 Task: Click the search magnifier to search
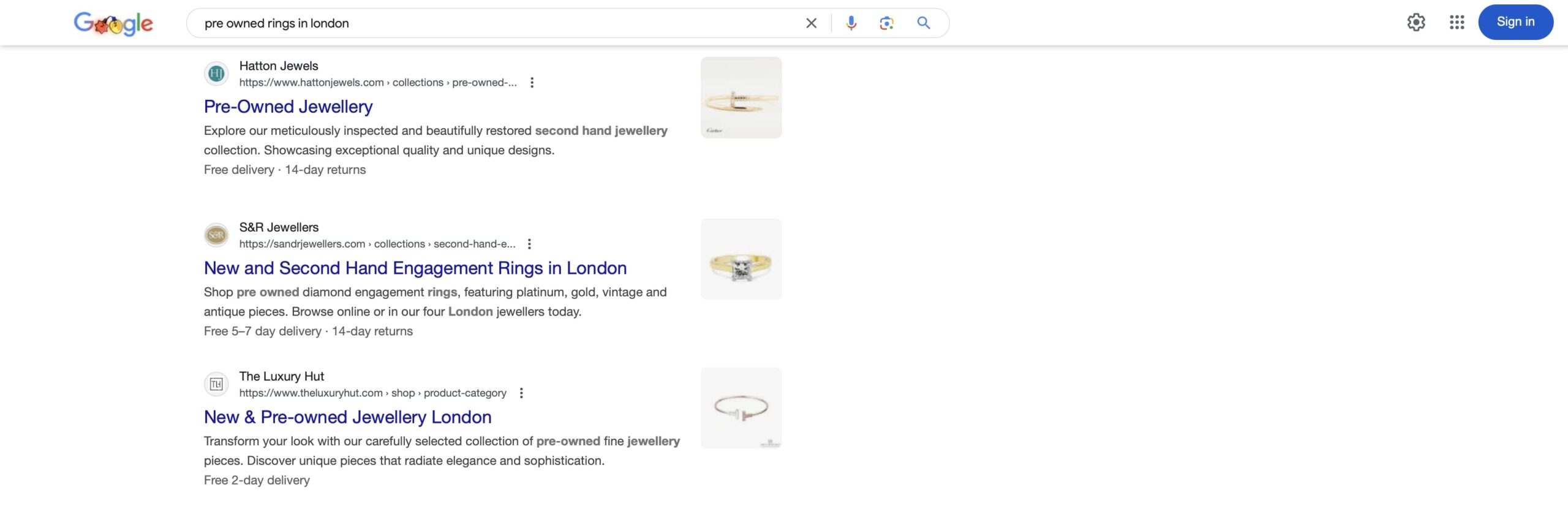923,23
